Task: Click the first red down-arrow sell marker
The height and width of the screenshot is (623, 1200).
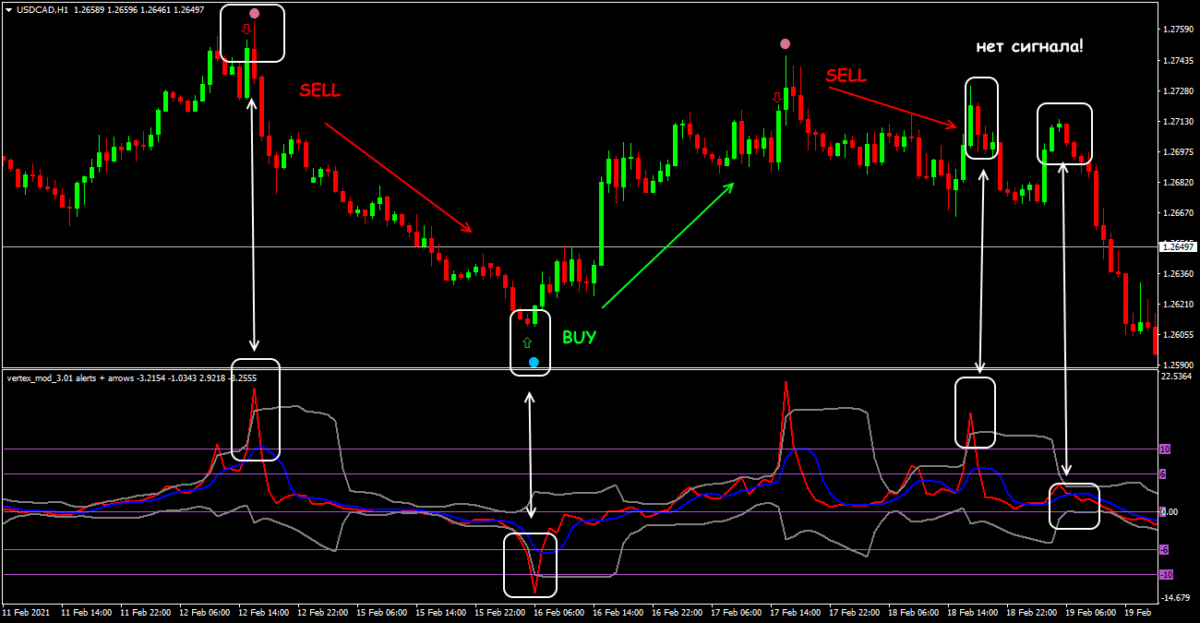Action: pos(247,30)
